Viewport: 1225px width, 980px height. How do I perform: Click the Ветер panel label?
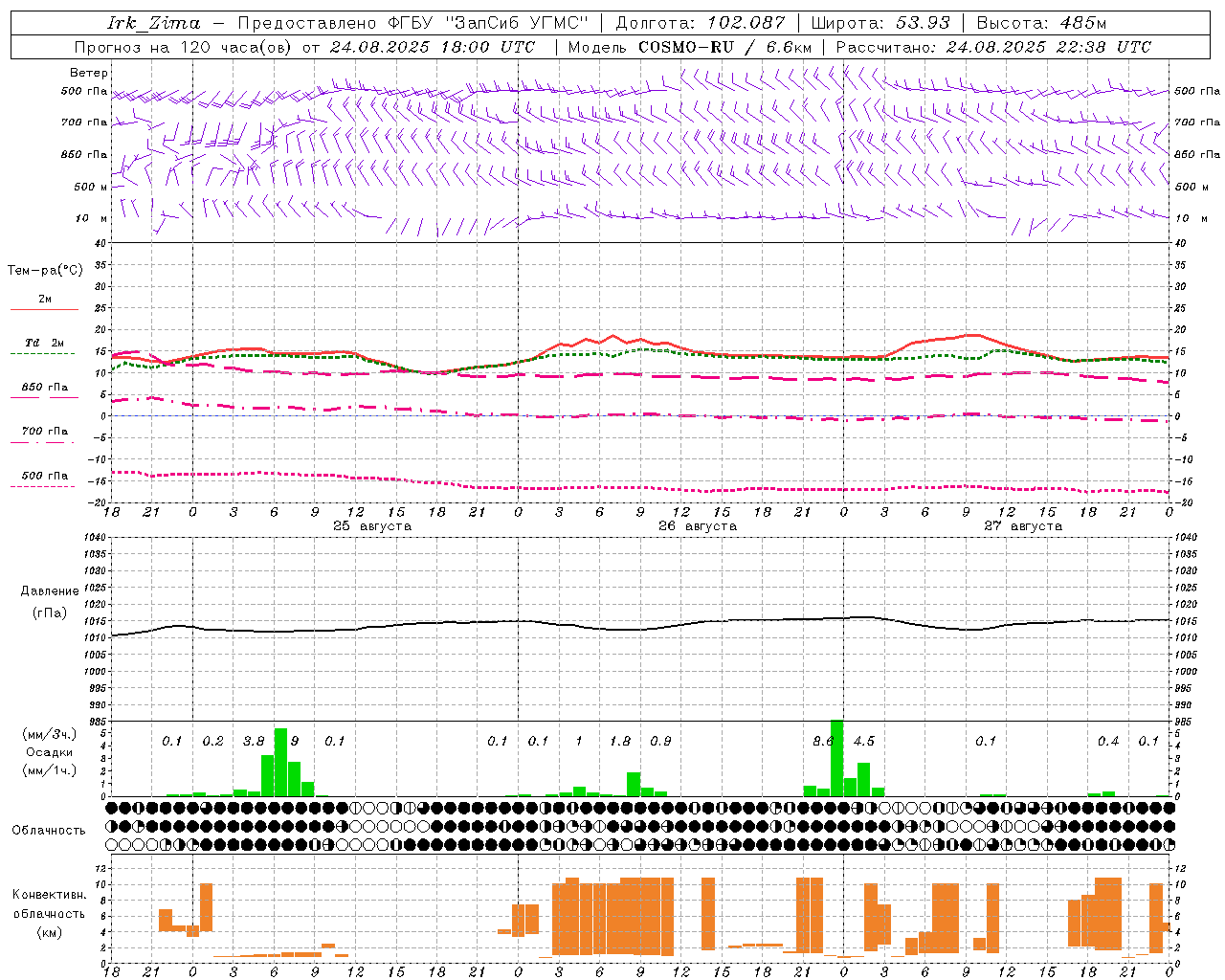pyautogui.click(x=89, y=73)
